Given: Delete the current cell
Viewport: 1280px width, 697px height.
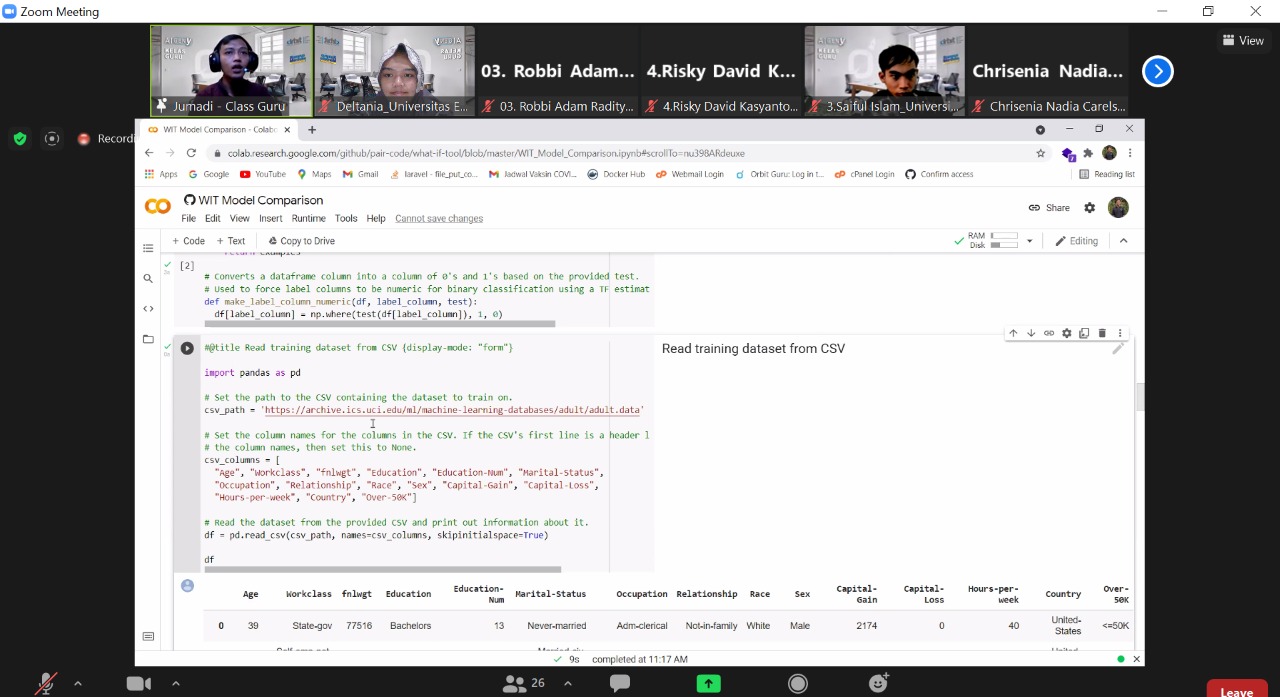Looking at the screenshot, I should click(x=1102, y=333).
